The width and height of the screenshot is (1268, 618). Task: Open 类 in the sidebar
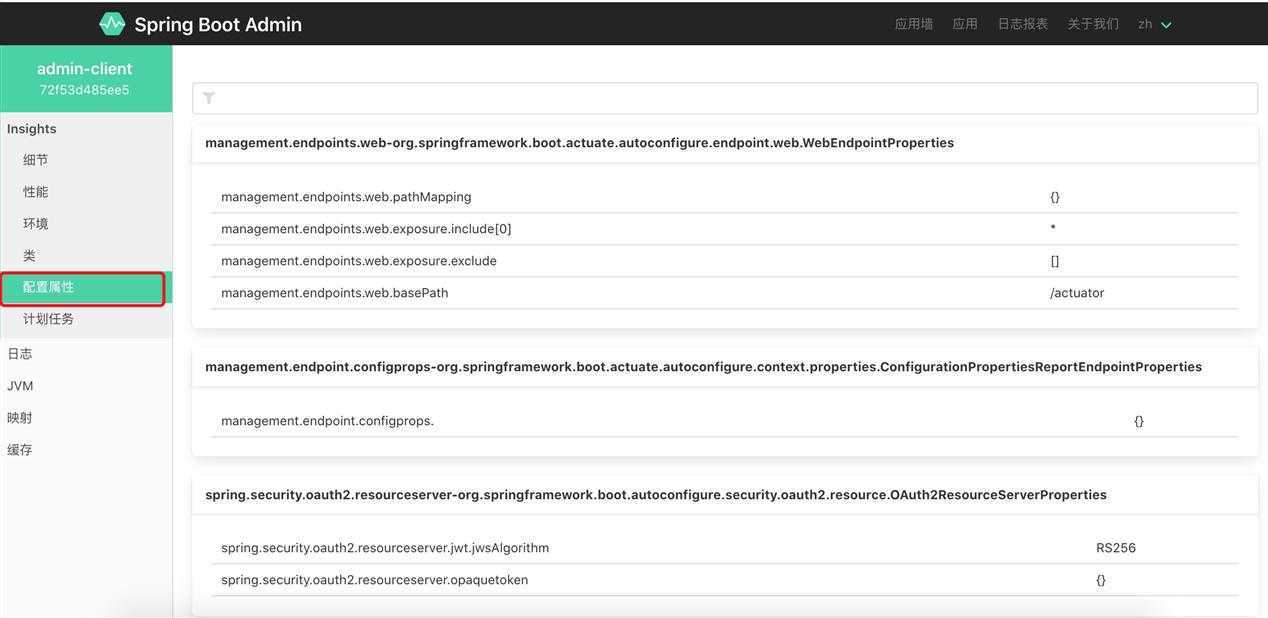[x=30, y=256]
